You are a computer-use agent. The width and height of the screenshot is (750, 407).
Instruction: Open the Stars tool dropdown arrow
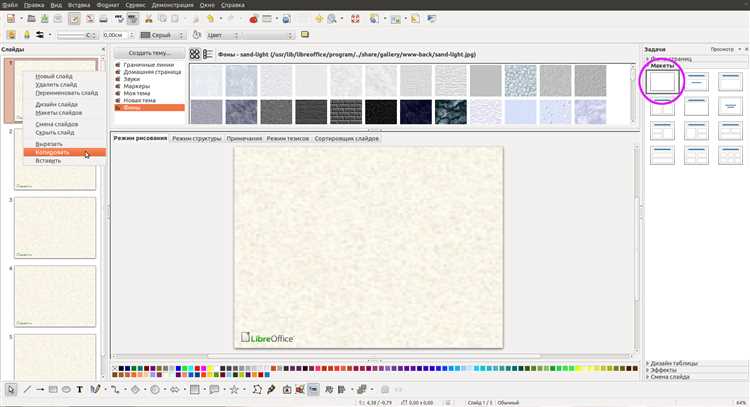point(244,390)
